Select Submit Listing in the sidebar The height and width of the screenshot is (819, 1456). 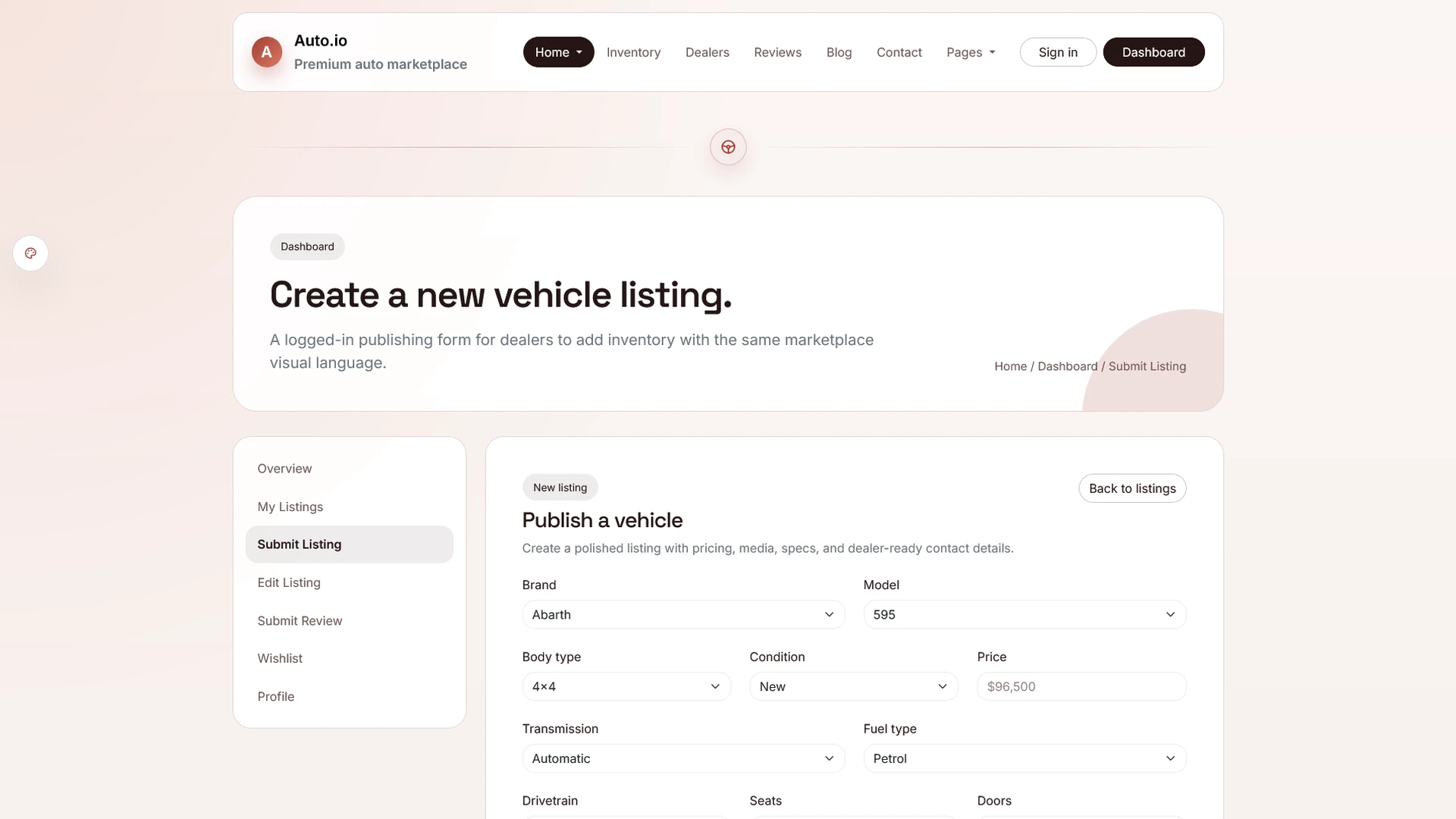(350, 544)
